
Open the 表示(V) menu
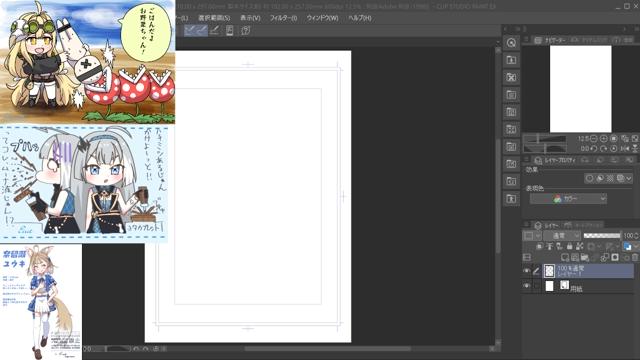point(250,18)
